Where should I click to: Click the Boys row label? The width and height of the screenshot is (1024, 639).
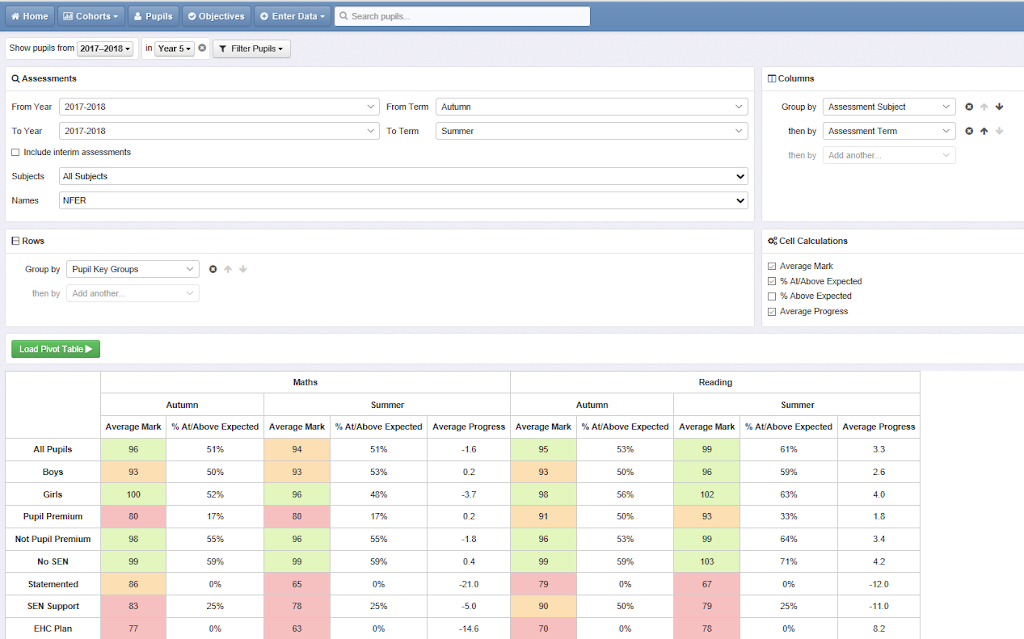(x=53, y=472)
